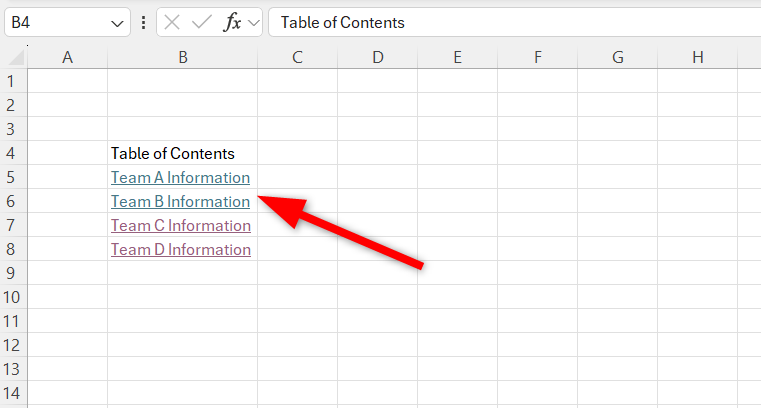Open the Team C Information link
The height and width of the screenshot is (408, 761).
point(180,226)
